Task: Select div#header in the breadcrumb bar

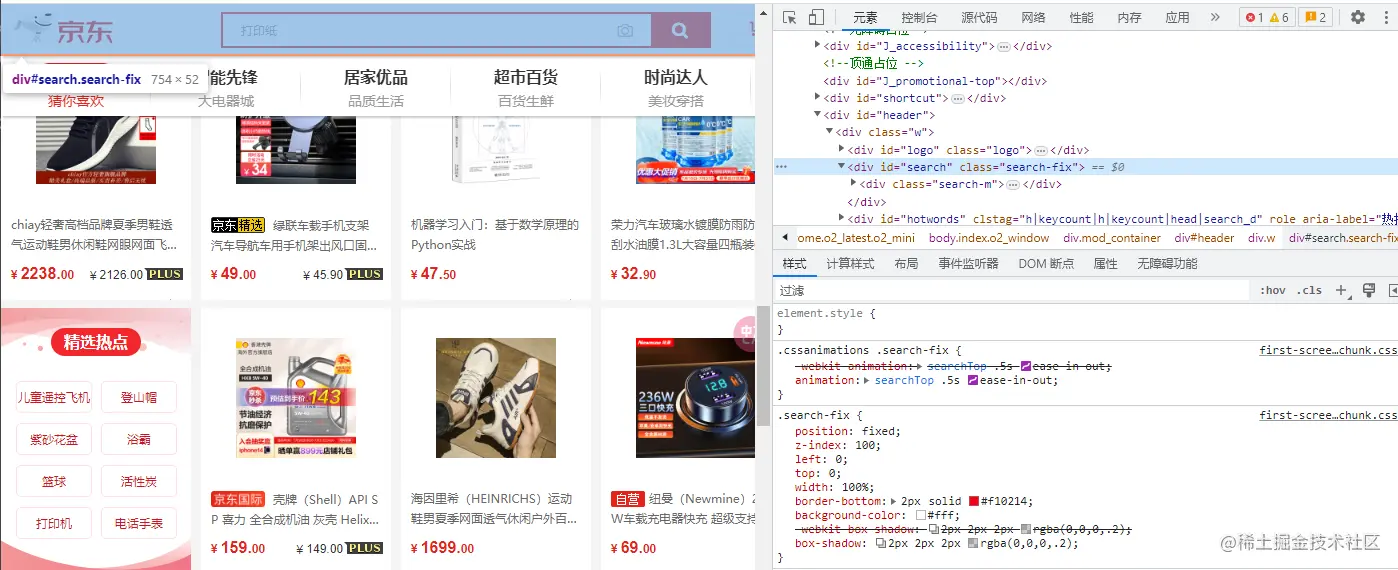Action: point(1204,238)
